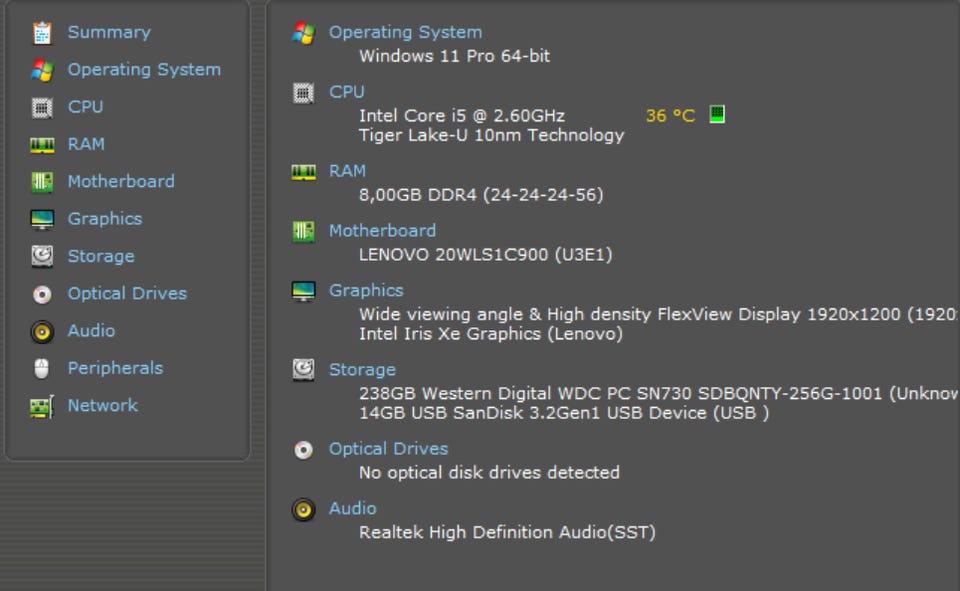This screenshot has height=591, width=960.
Task: Follow the RAM heading link in summary
Action: coord(347,171)
